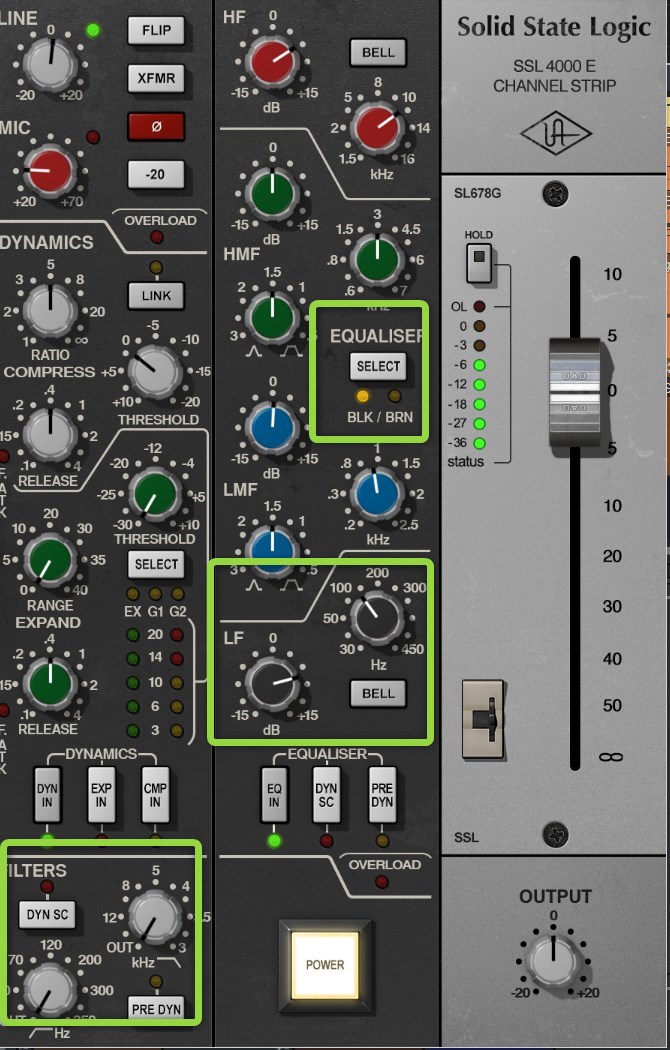Toggle the LF BELL button

tap(378, 694)
